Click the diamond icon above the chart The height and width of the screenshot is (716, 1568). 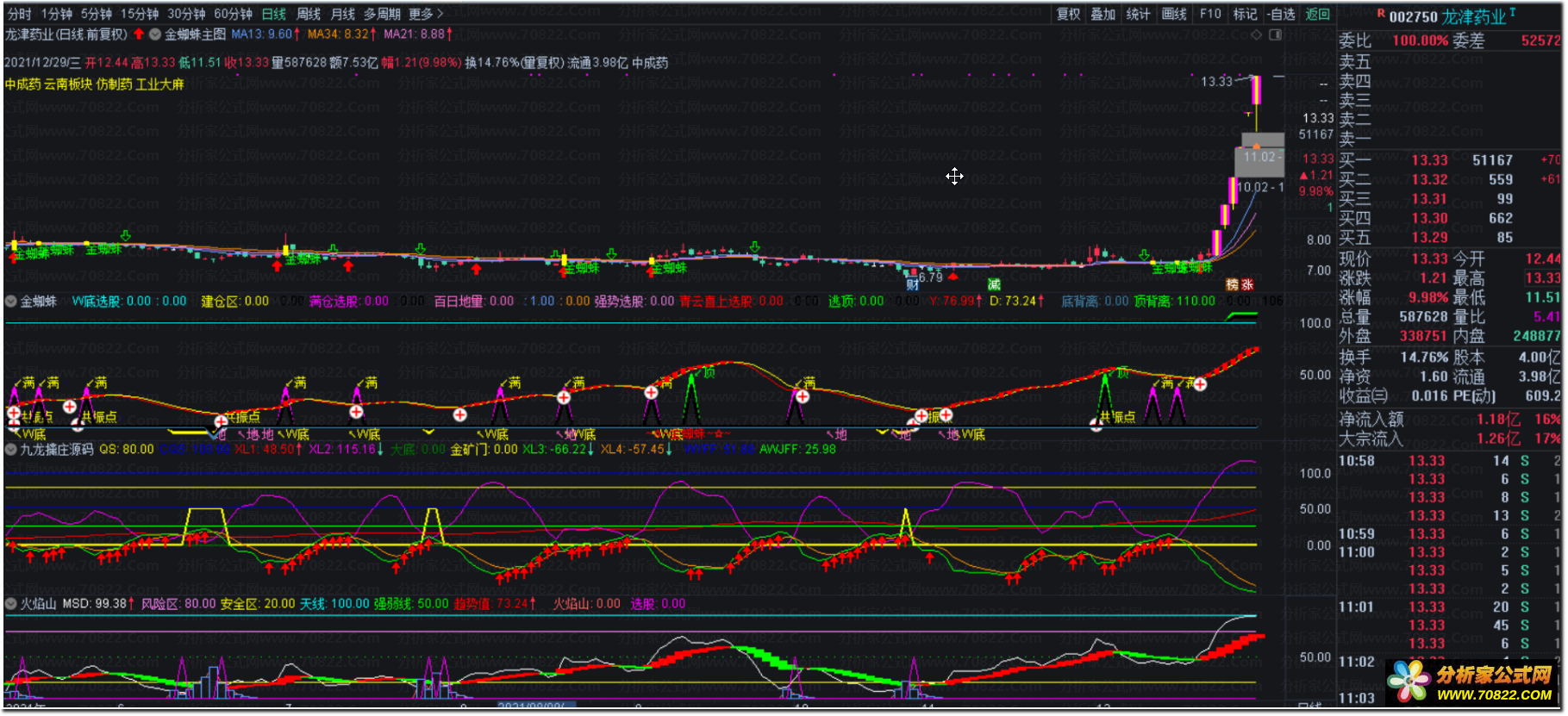click(x=1256, y=34)
